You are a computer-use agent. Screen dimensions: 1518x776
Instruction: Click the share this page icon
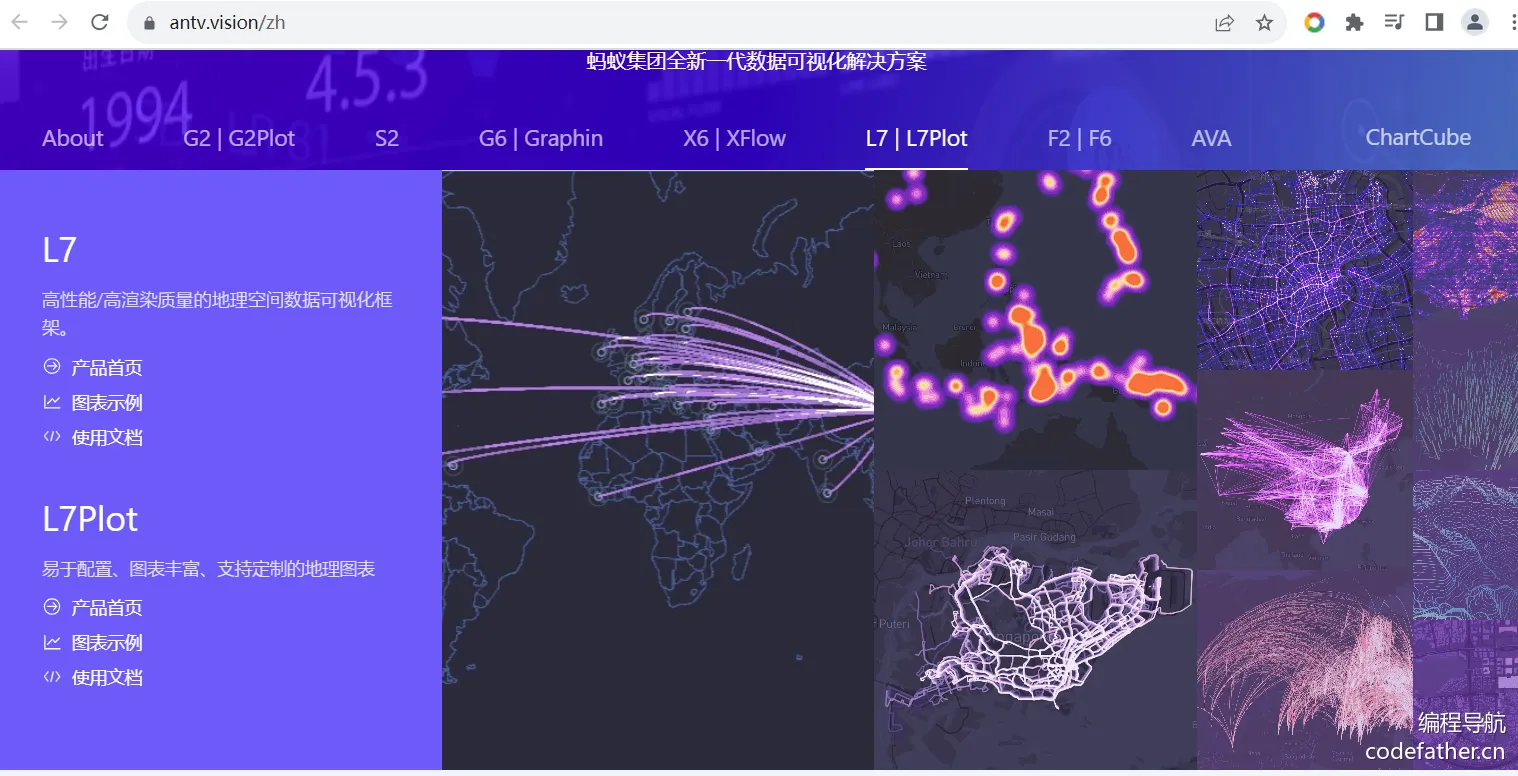point(1224,22)
